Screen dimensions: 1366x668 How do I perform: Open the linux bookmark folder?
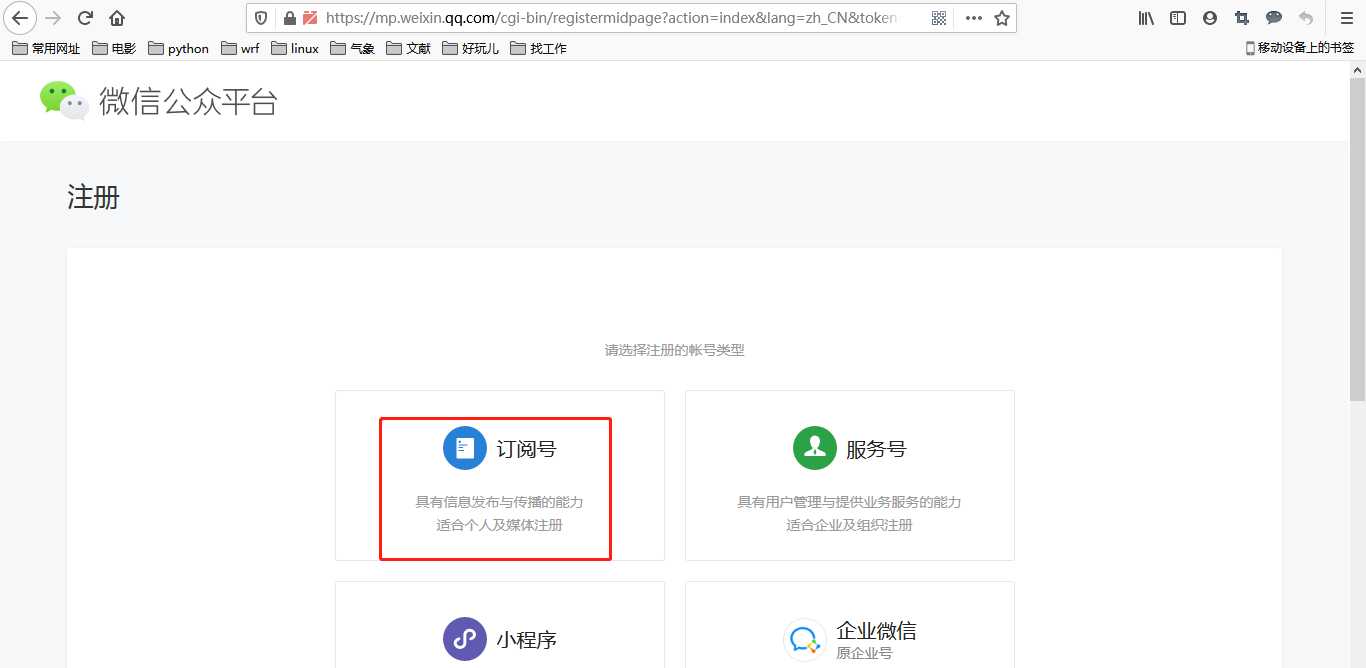295,48
